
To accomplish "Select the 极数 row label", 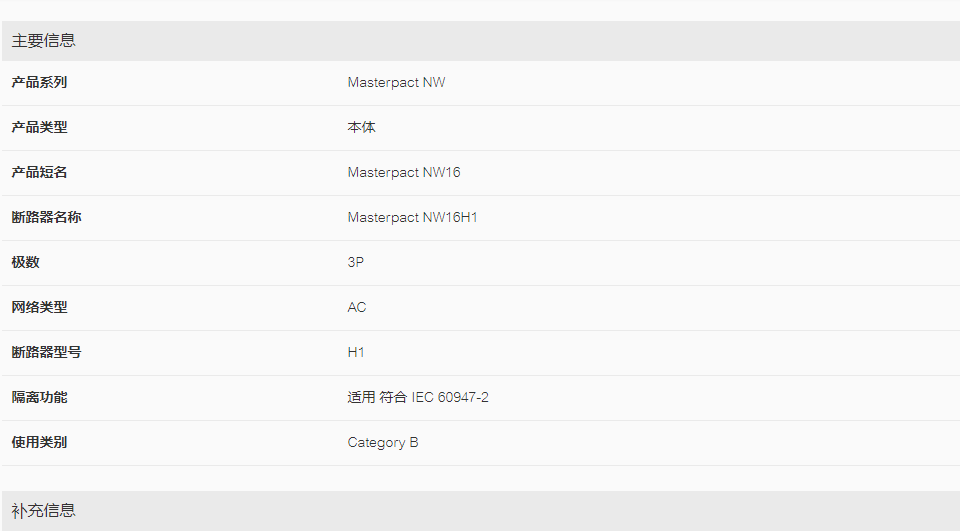I will point(26,262).
